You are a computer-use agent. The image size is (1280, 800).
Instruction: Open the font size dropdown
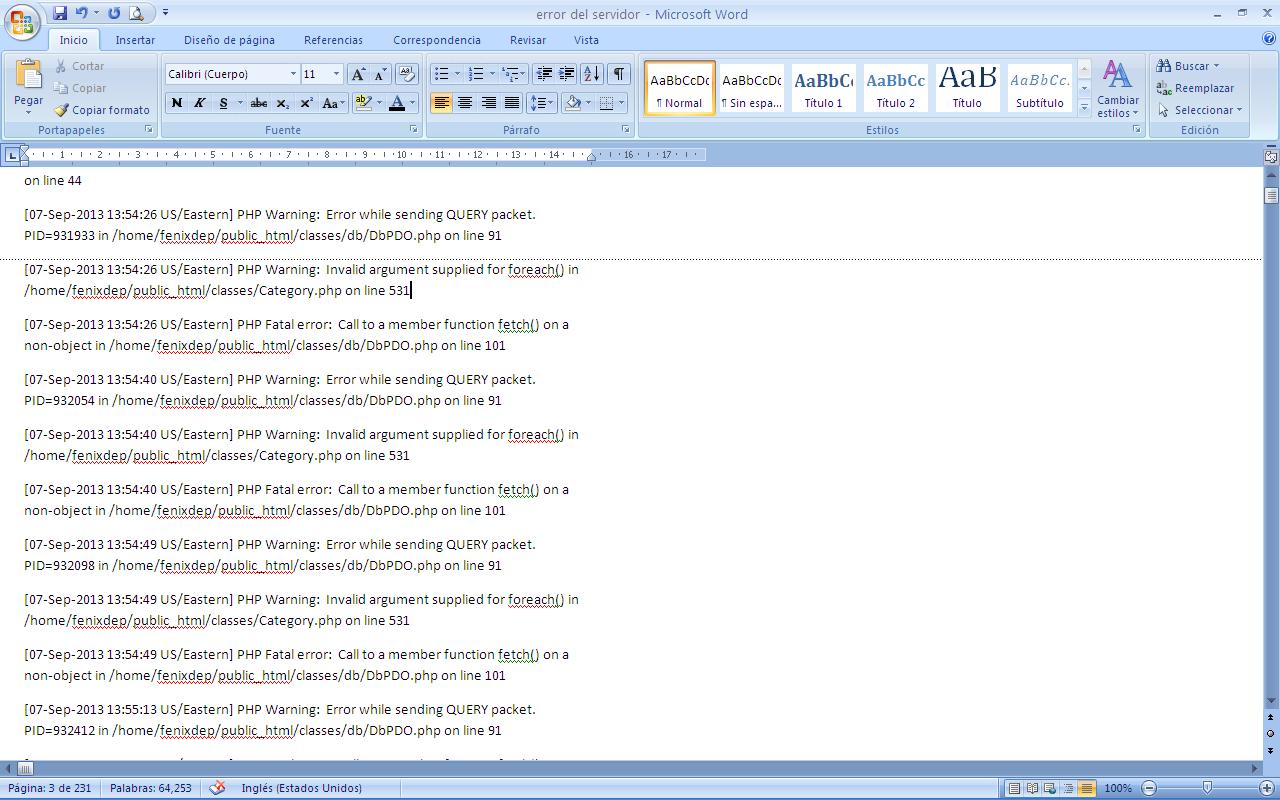click(x=336, y=74)
